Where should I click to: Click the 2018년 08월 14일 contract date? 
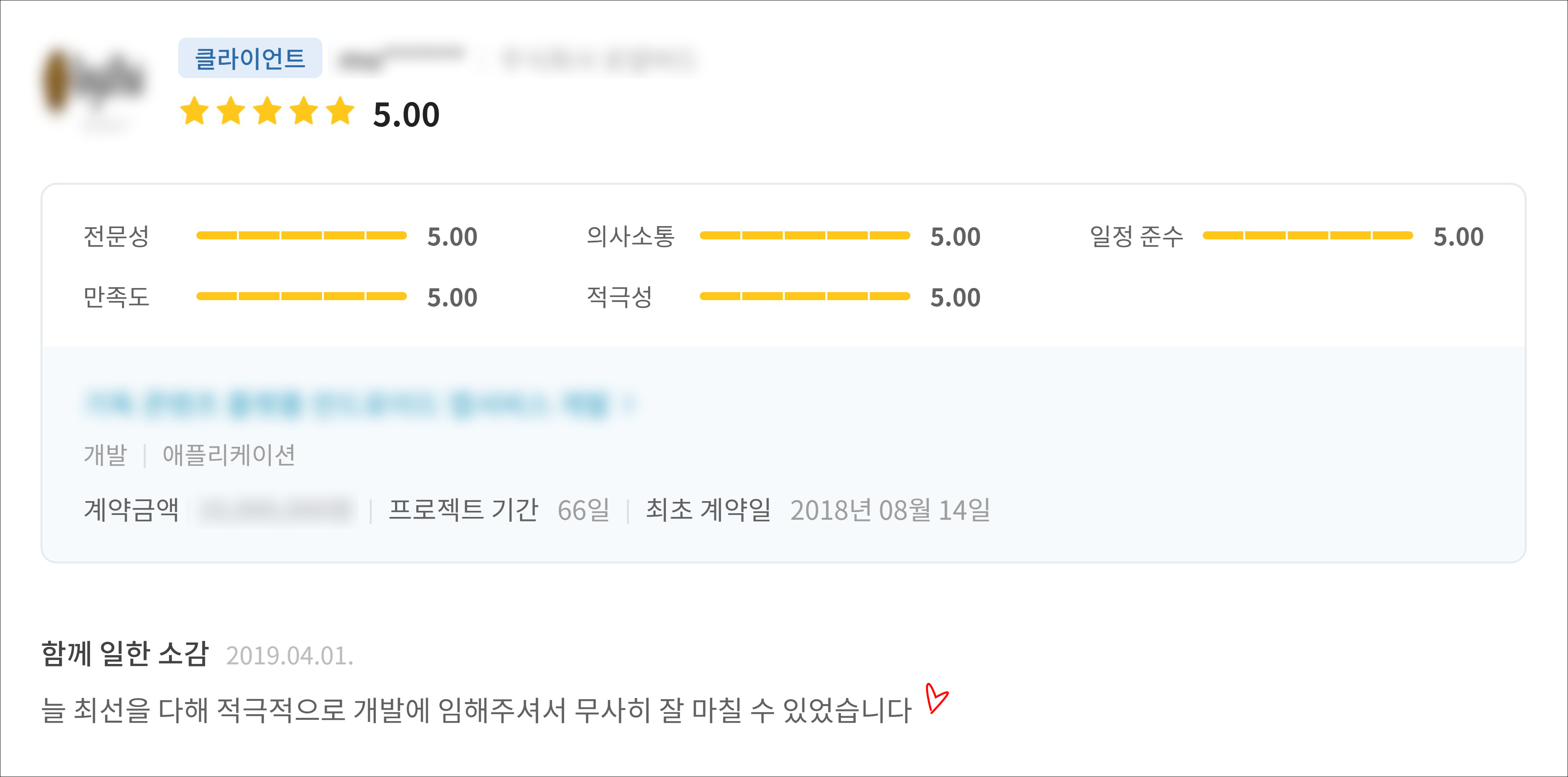coord(890,510)
